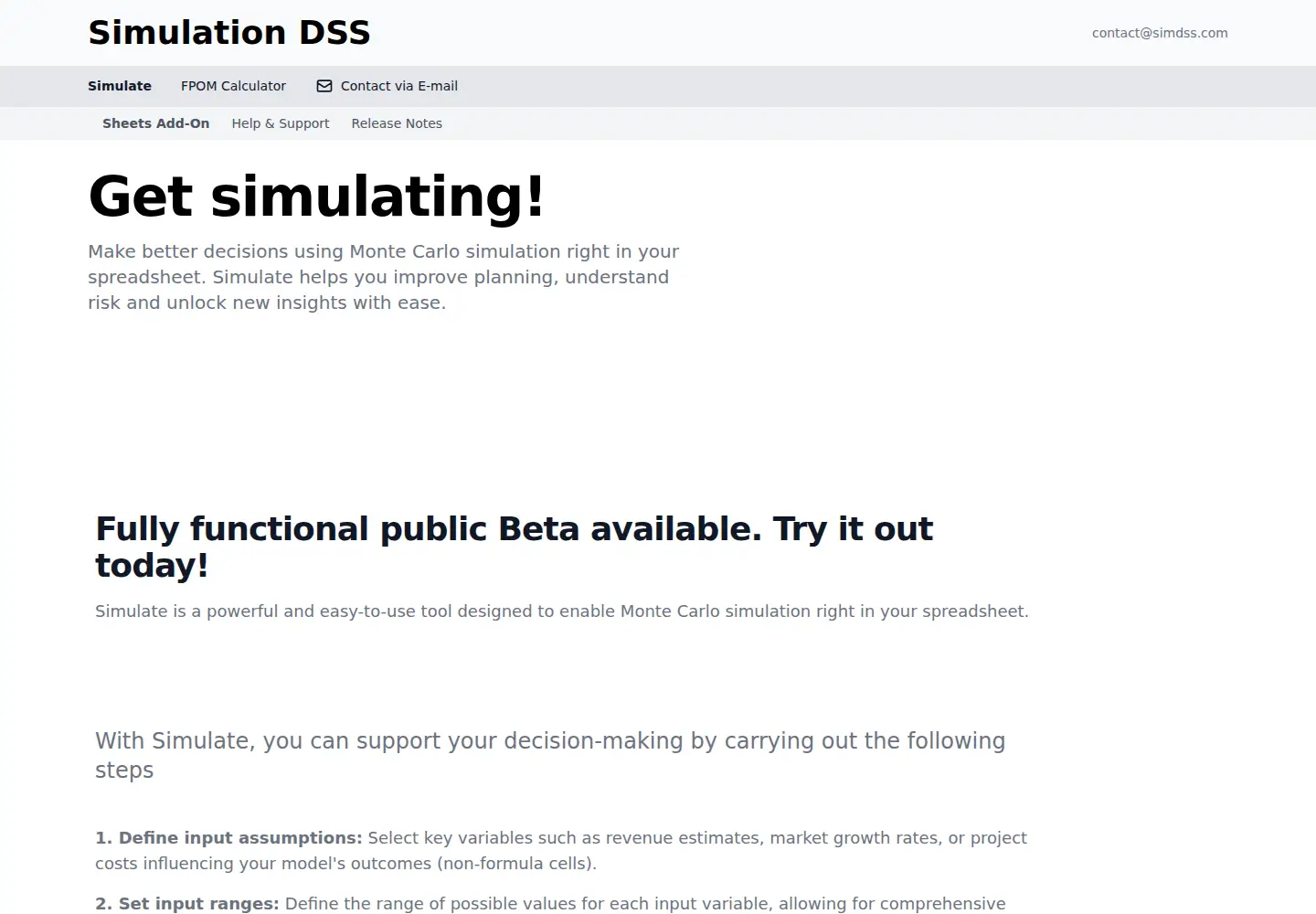Screen dimensions: 1316x914
Task: Go to the FPOM Calculator page
Action: pyautogui.click(x=233, y=86)
